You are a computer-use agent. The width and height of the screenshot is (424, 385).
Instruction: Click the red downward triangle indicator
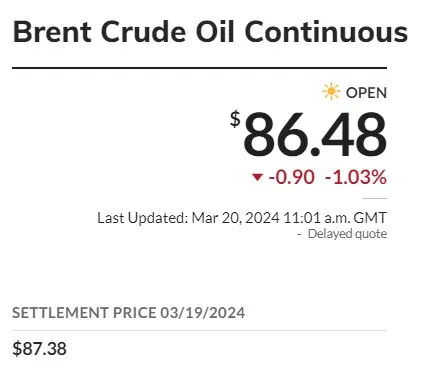tap(257, 177)
